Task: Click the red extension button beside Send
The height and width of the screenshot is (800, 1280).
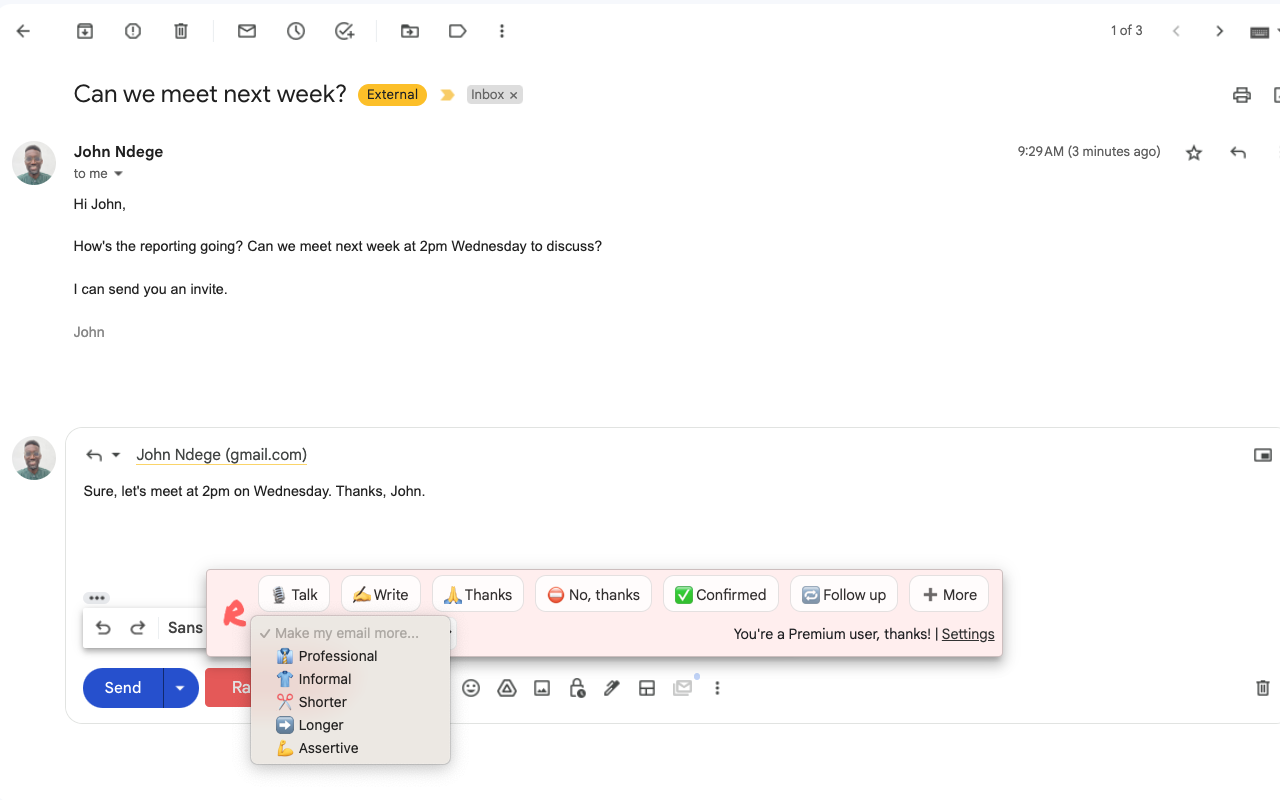Action: click(x=228, y=688)
